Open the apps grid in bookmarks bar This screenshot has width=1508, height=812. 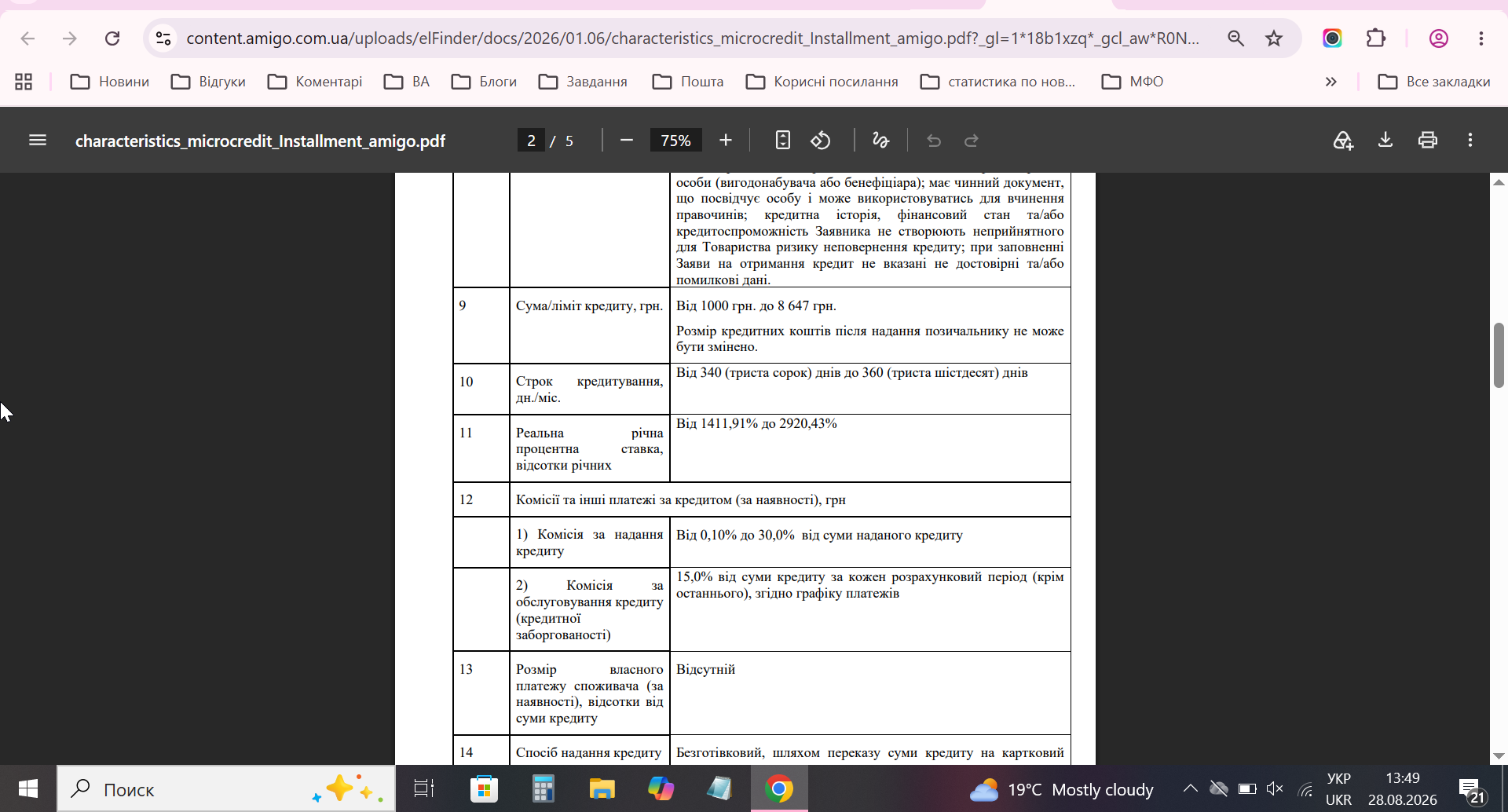[24, 82]
